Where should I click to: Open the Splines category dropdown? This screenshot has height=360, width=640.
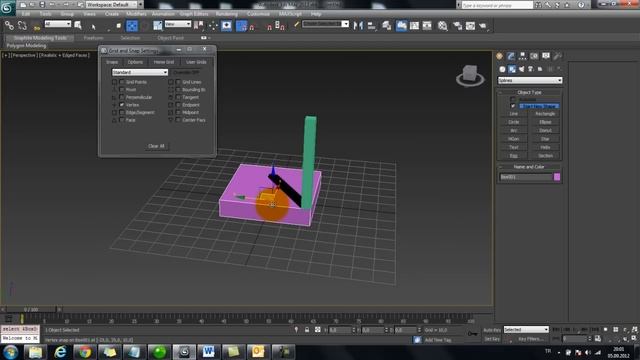(530, 80)
